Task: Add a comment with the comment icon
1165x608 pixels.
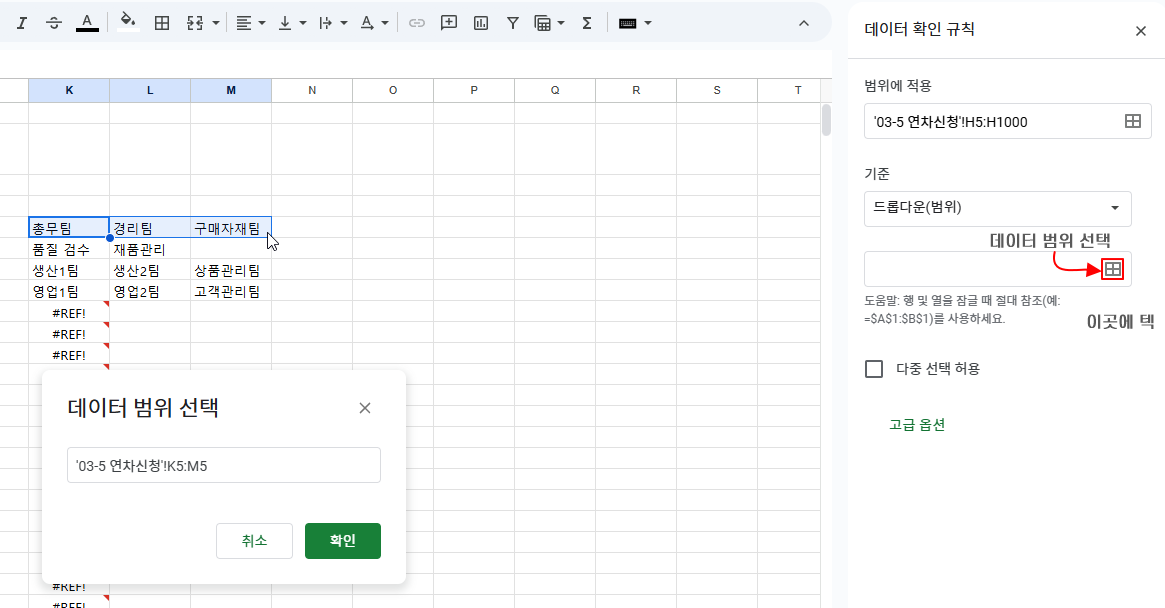Action: coord(449,23)
